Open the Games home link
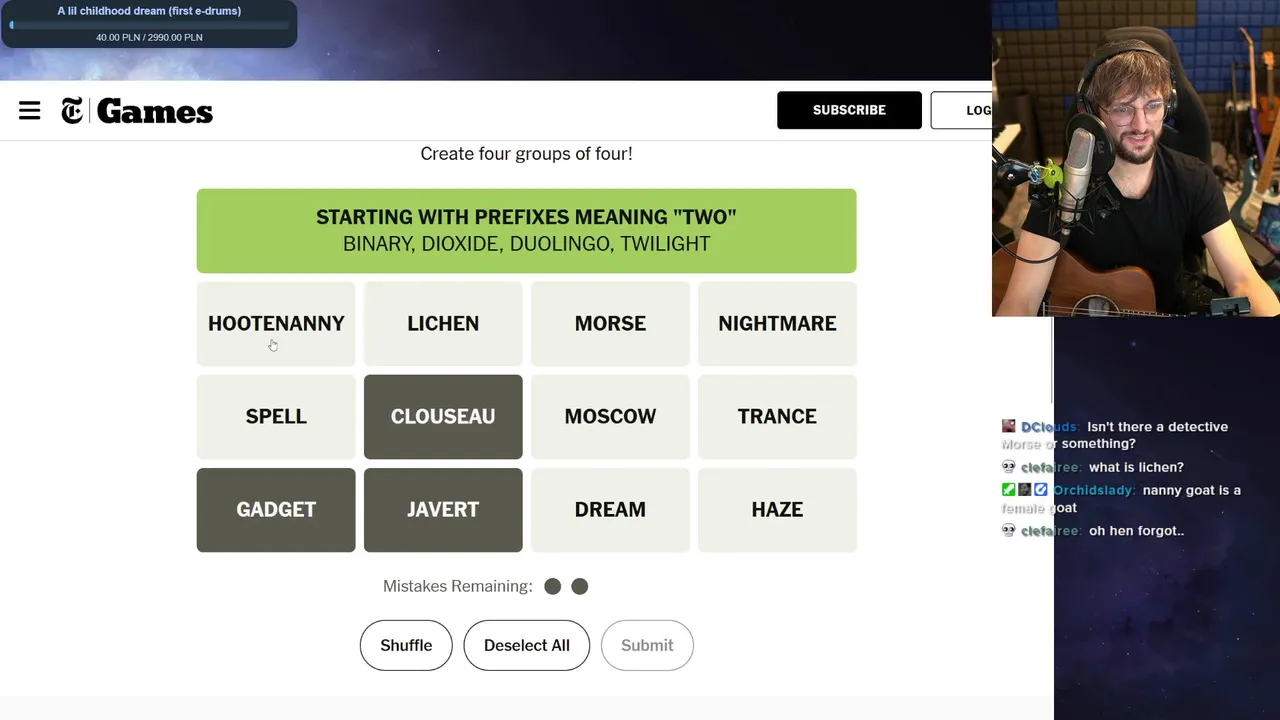 154,111
